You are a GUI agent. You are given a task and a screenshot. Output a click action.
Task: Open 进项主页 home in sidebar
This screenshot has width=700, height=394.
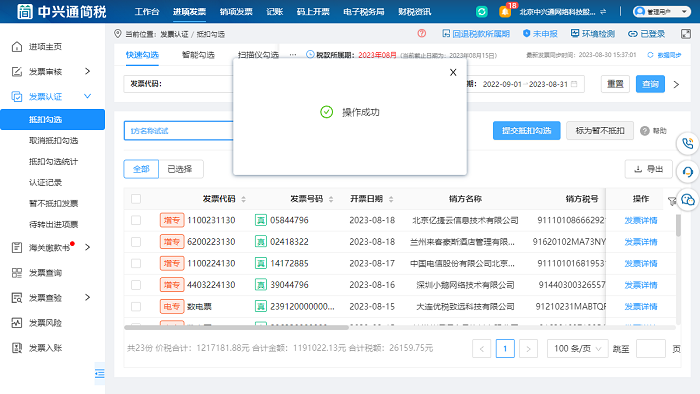45,46
